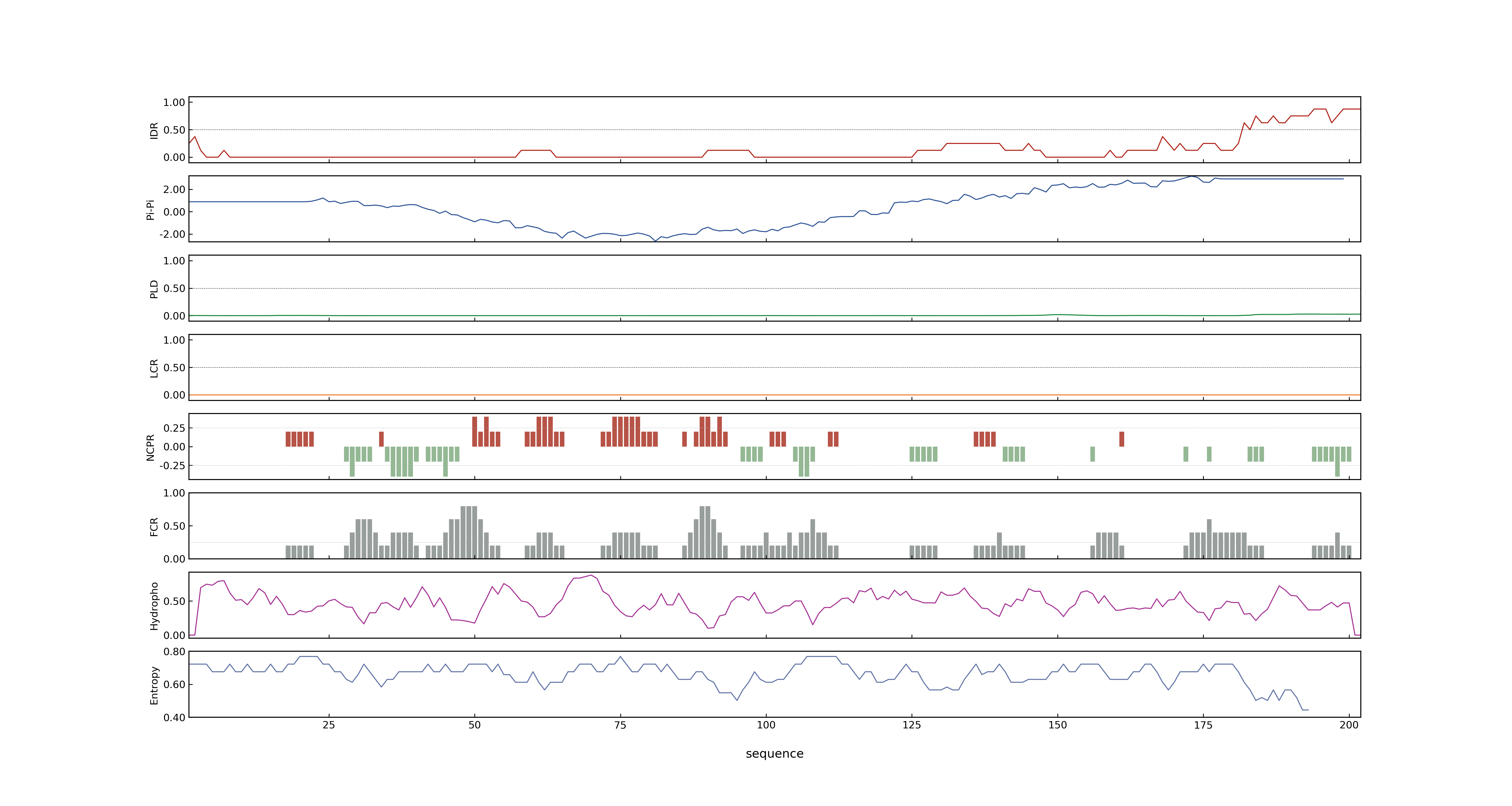Image resolution: width=1512 pixels, height=806 pixels.
Task: Click the x-axis tick label 125
Action: coord(912,725)
